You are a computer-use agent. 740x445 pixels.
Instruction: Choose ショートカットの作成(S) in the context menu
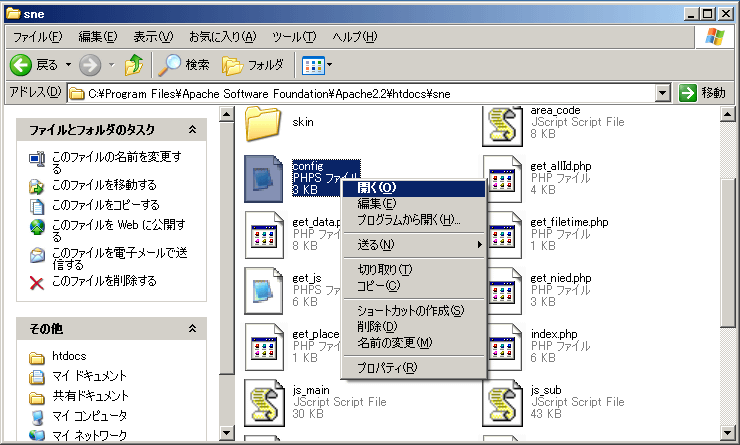click(x=414, y=311)
